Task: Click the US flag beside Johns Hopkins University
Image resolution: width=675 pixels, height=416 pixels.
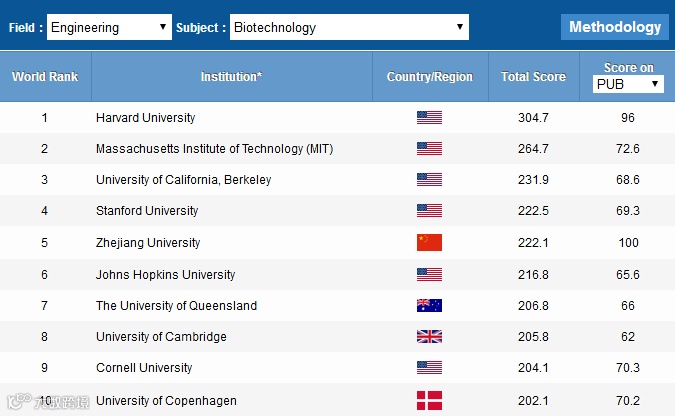Action: [x=429, y=274]
